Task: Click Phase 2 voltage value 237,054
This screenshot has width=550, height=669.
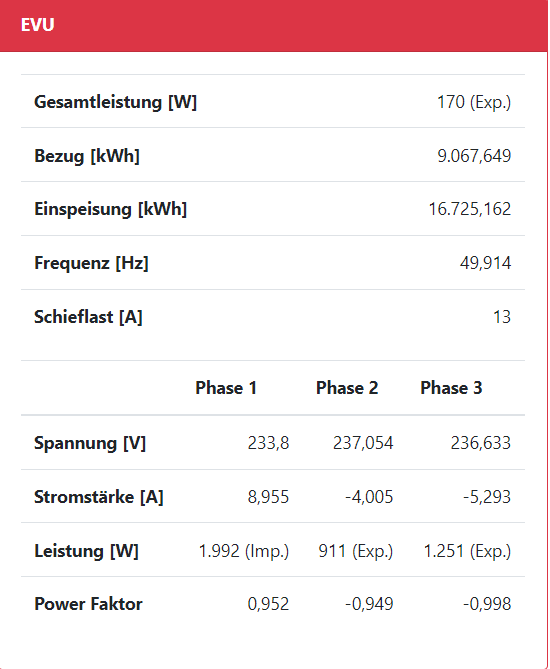Action: (x=363, y=443)
